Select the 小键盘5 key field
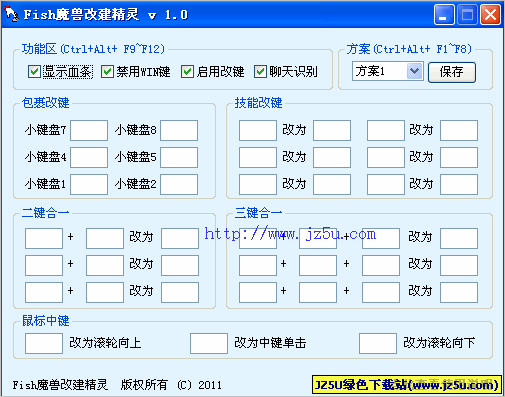 (x=179, y=157)
